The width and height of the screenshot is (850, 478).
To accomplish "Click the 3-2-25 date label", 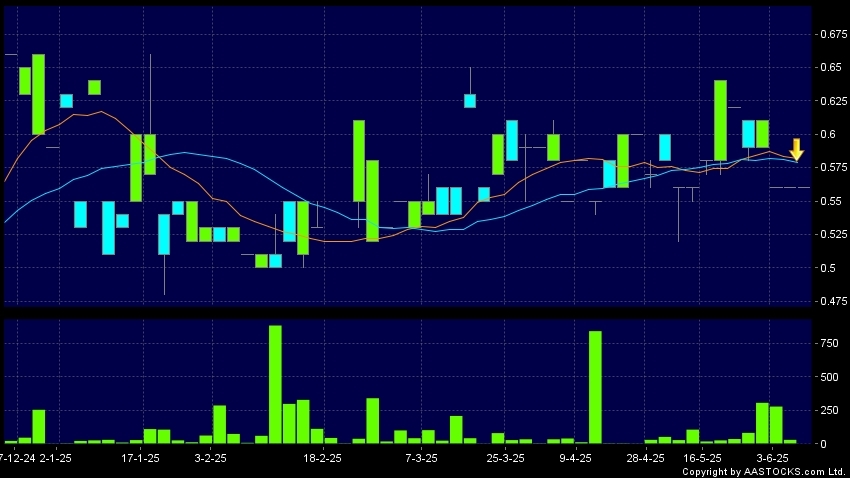I will pyautogui.click(x=210, y=458).
